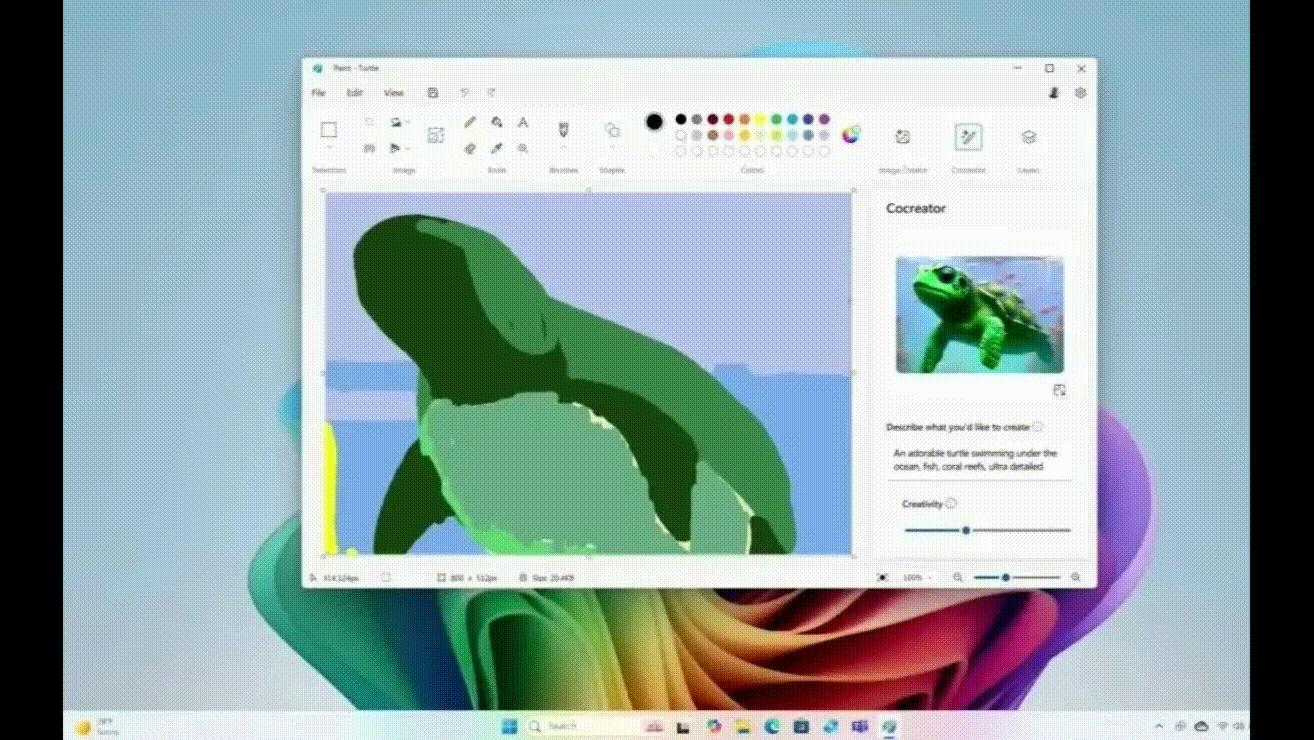Apply generated image to canvas icon
Image resolution: width=1314 pixels, height=740 pixels.
[x=1059, y=390]
